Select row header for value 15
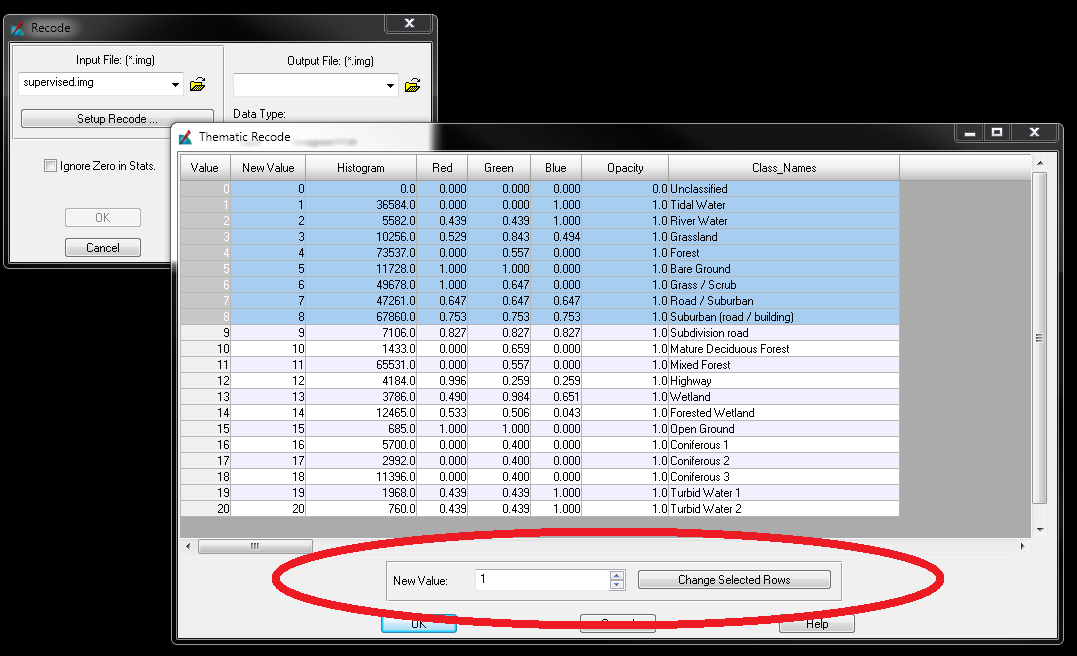This screenshot has width=1077, height=656. (x=205, y=429)
